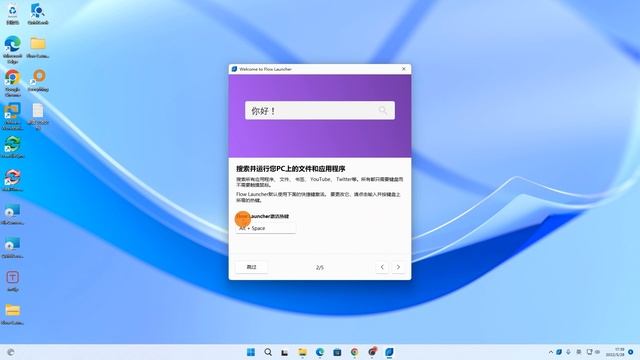Click the Alt + Space hotkey field
Image resolution: width=640 pixels, height=360 pixels.
(x=265, y=228)
